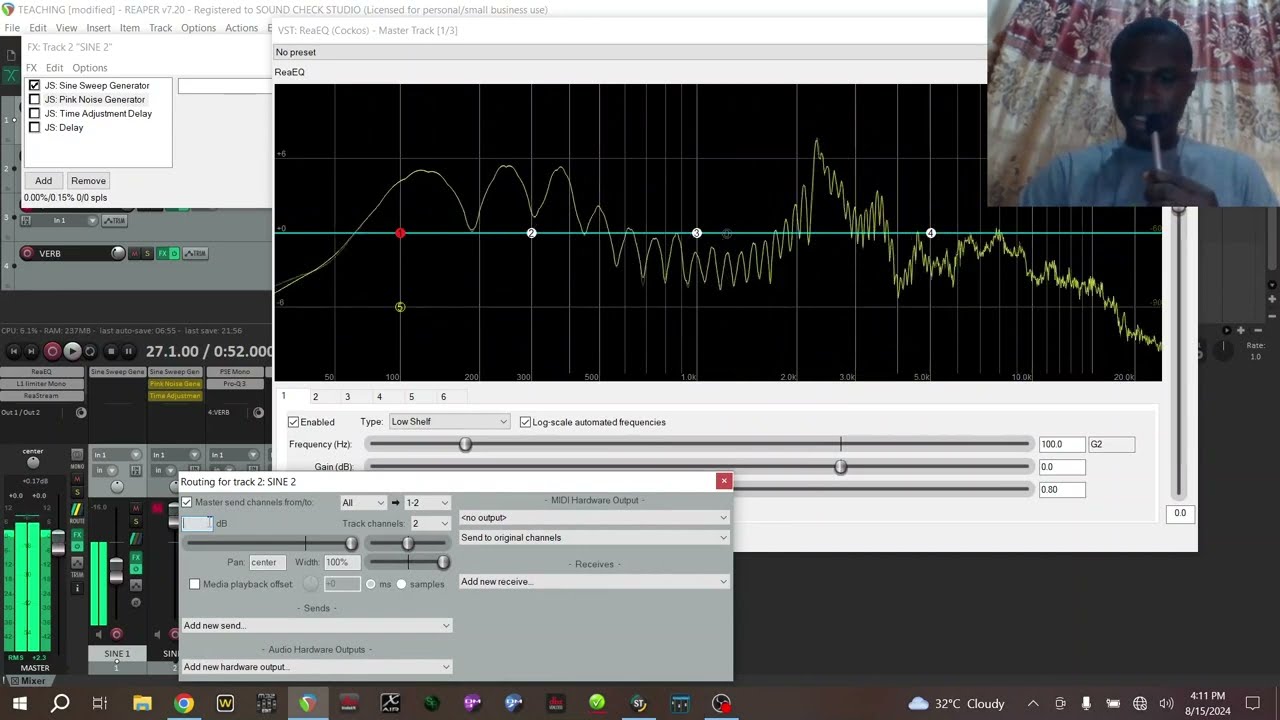Open the FX chain of the VERB track
Screen dimensions: 1280x720
[x=162, y=253]
